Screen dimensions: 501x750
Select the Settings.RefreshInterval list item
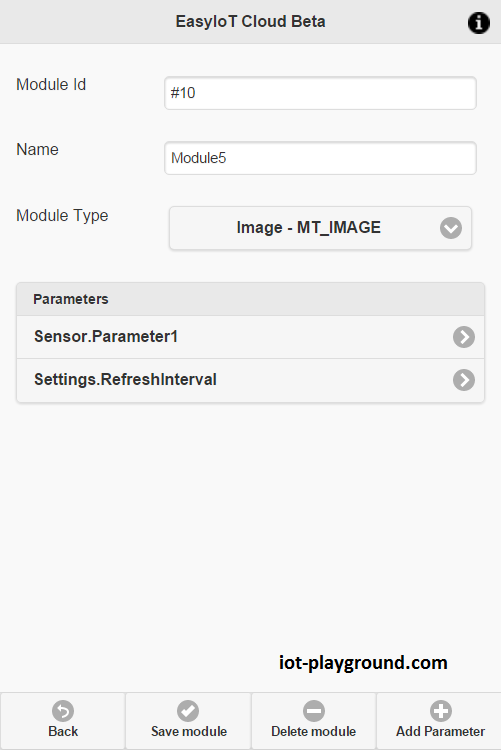[x=250, y=380]
